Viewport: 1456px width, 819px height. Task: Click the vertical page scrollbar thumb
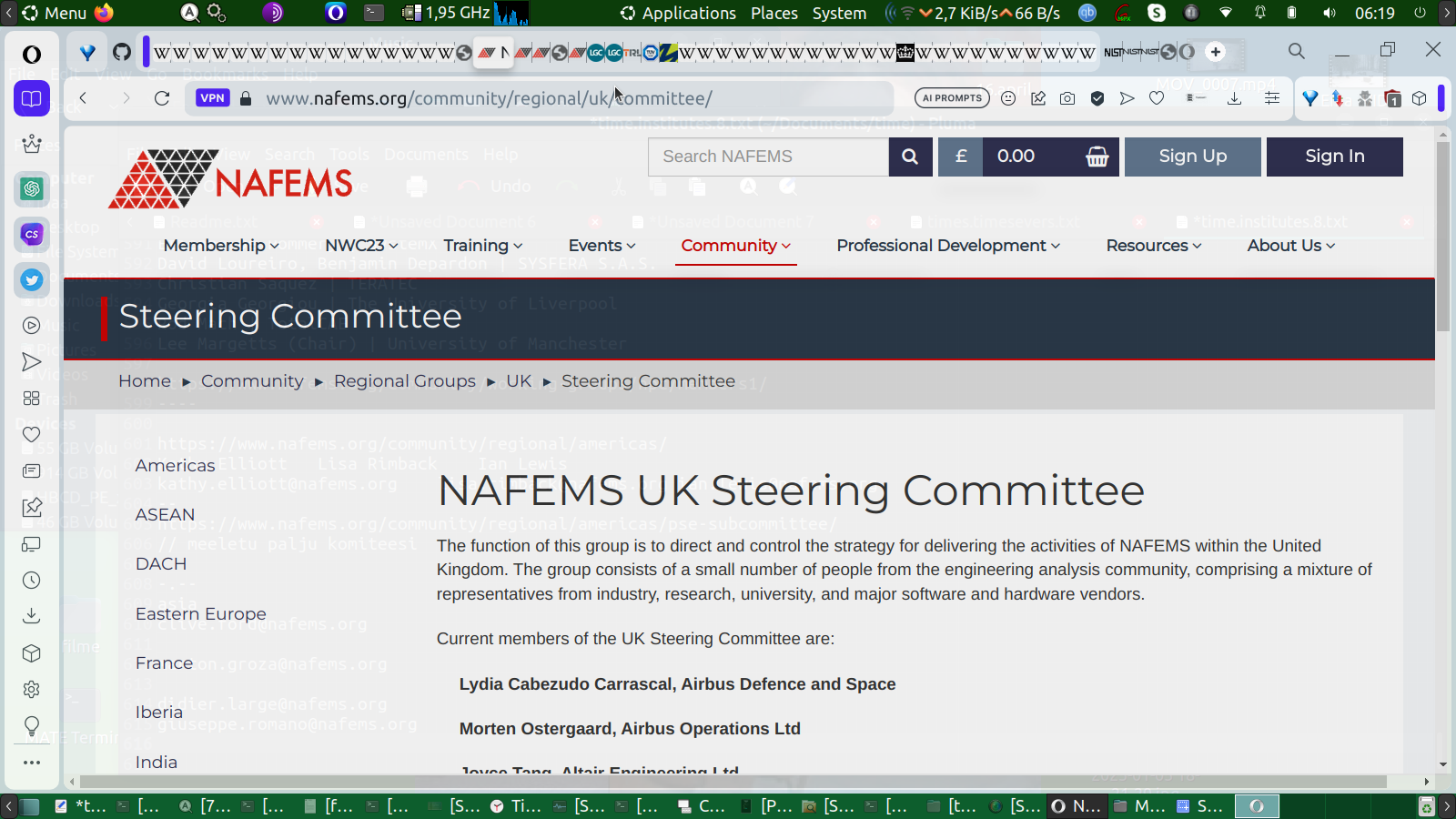coord(1443,237)
